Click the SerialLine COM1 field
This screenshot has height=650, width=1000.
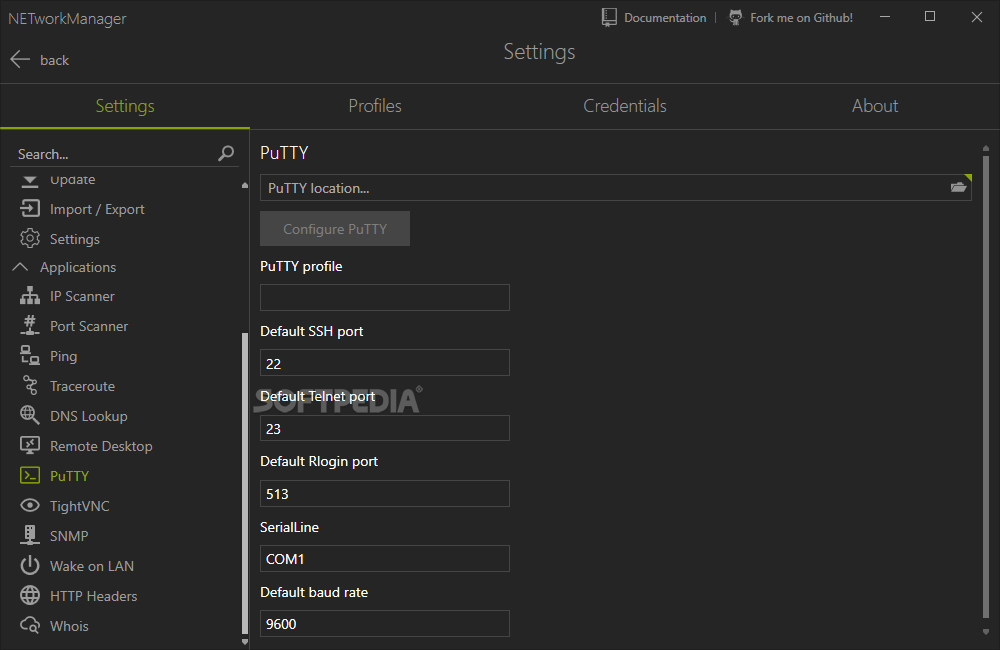[x=385, y=558]
